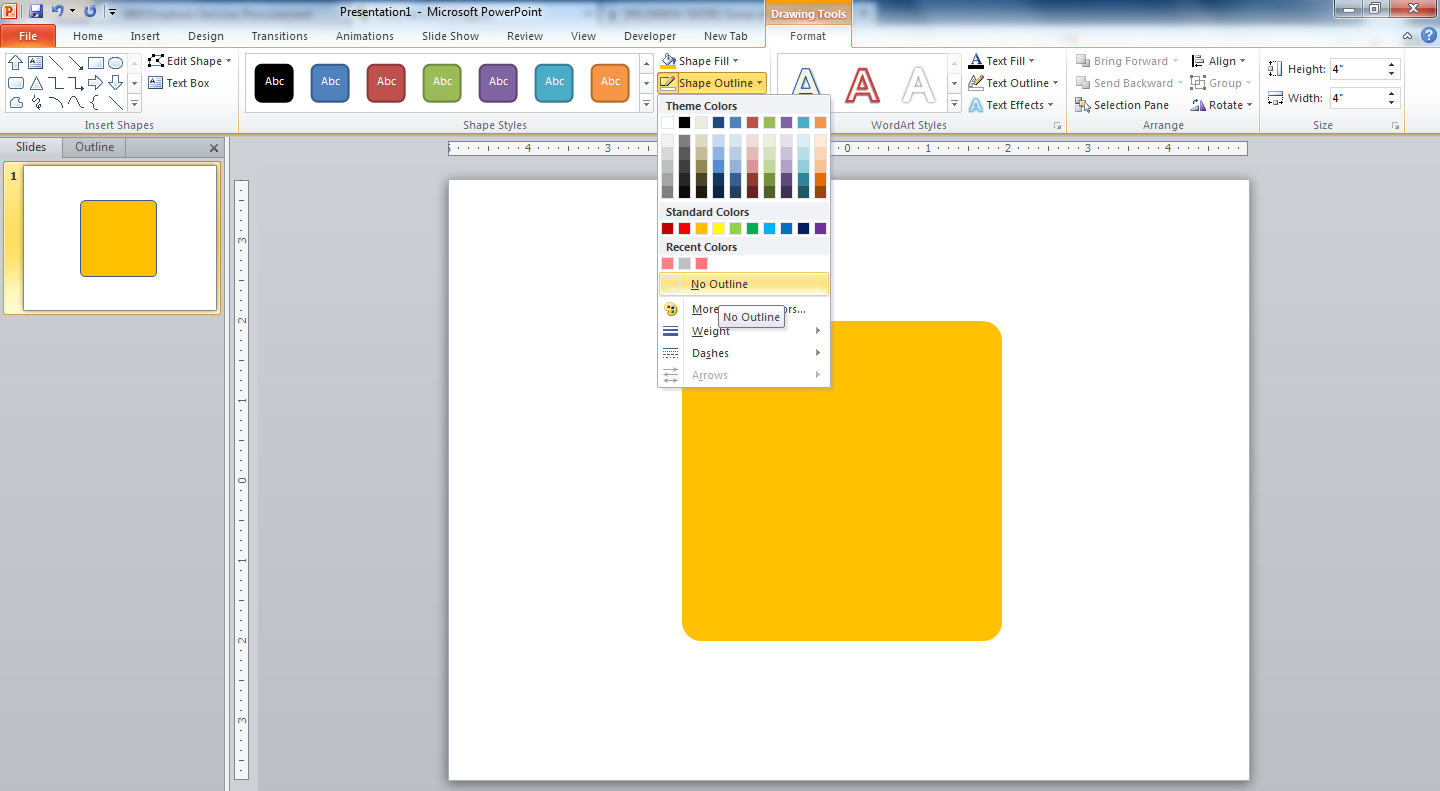Image resolution: width=1440 pixels, height=791 pixels.
Task: Select the Left Brace shape
Action: tap(95, 102)
